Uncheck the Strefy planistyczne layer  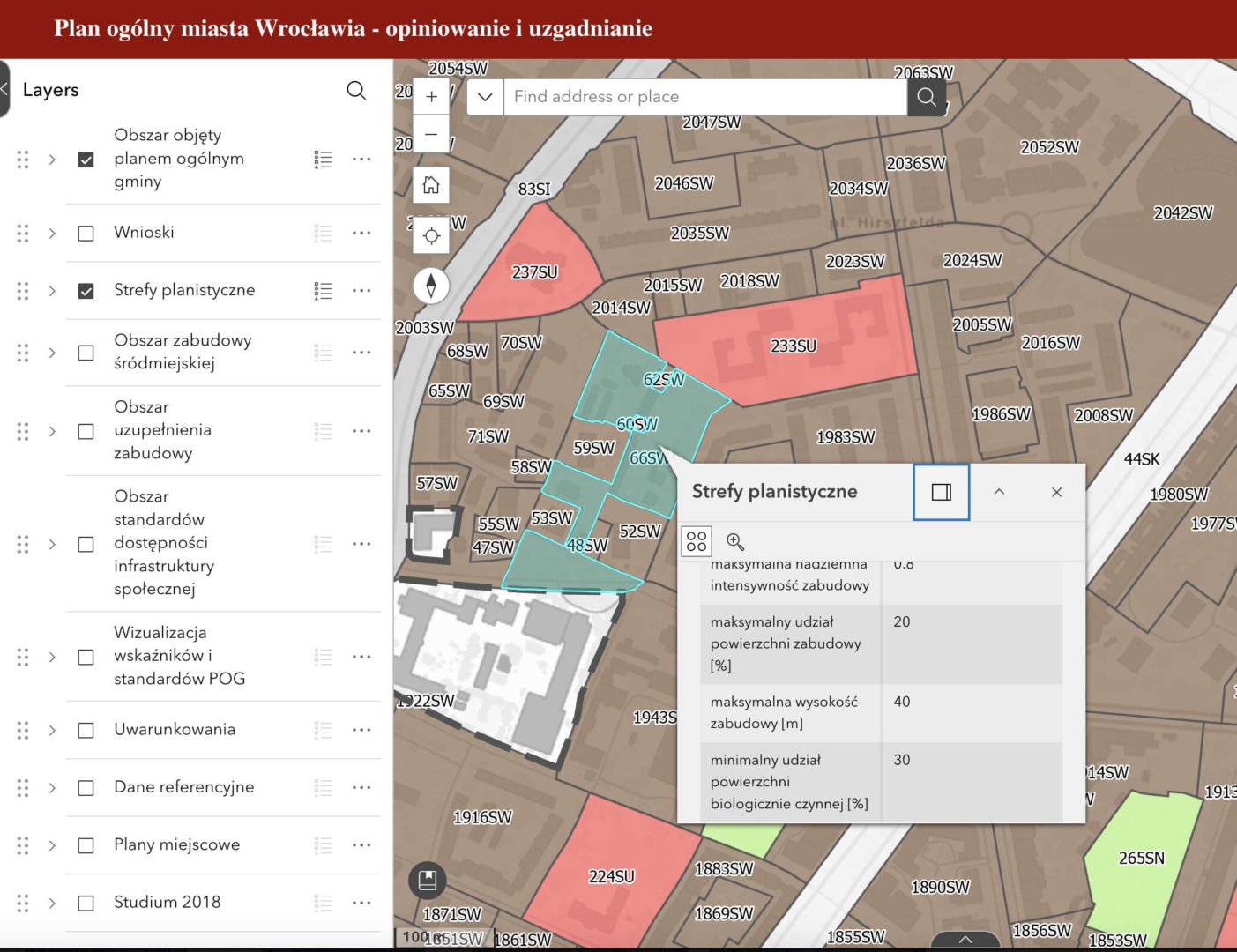(x=86, y=290)
